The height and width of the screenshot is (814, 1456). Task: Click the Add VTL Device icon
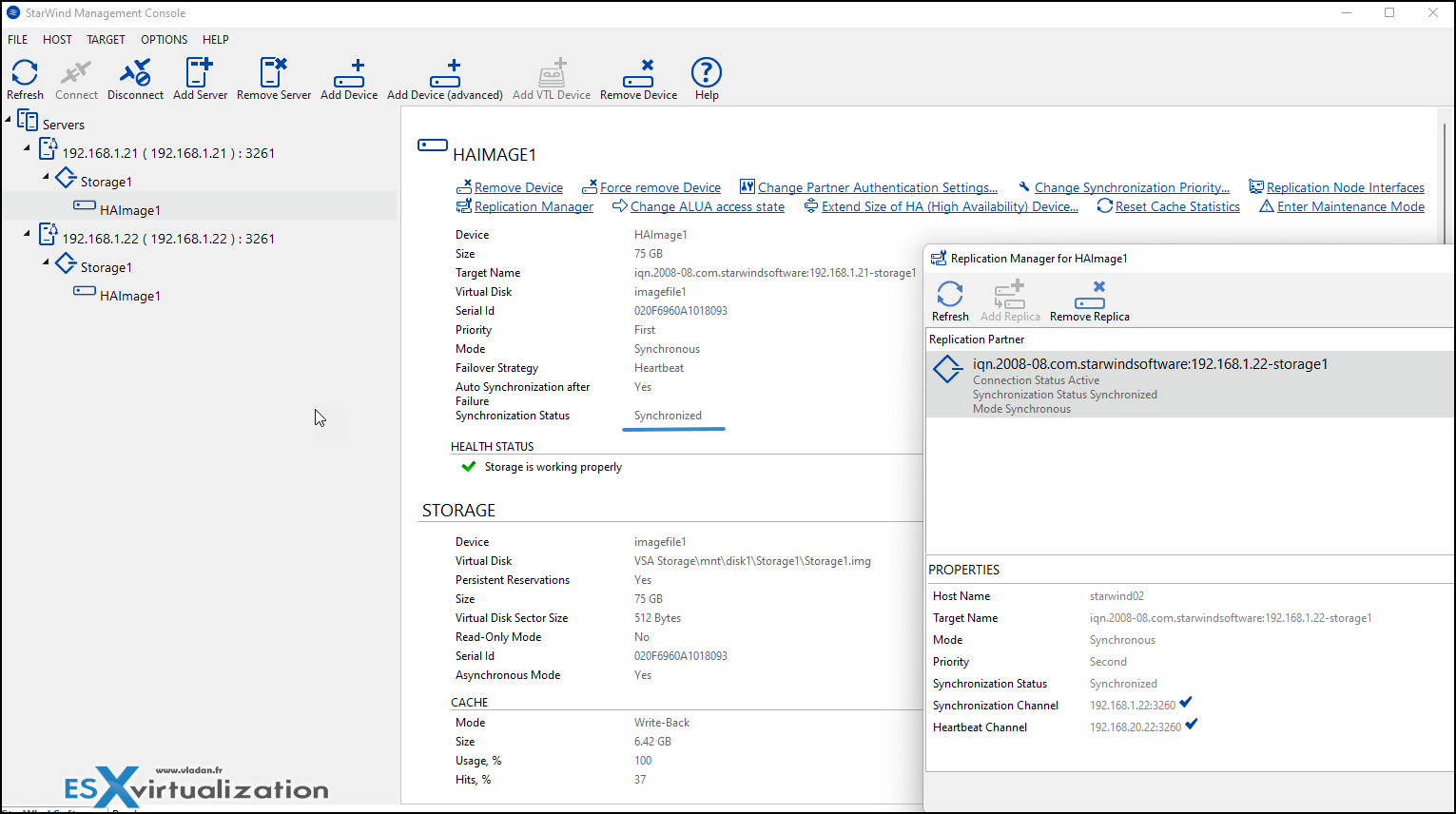[552, 73]
